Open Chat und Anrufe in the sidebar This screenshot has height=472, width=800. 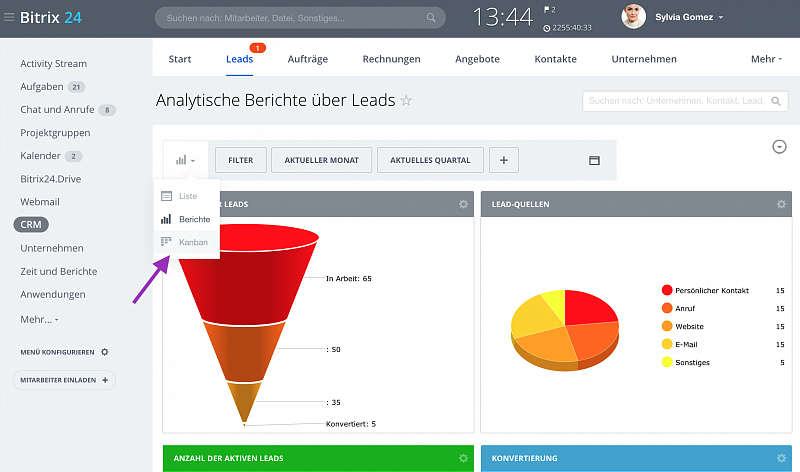[x=57, y=110]
